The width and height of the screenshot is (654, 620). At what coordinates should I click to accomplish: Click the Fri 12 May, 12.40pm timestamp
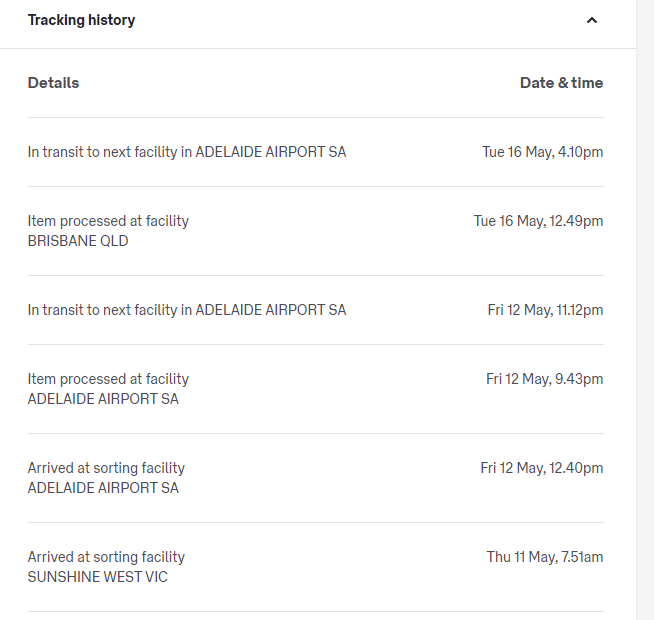tap(541, 468)
